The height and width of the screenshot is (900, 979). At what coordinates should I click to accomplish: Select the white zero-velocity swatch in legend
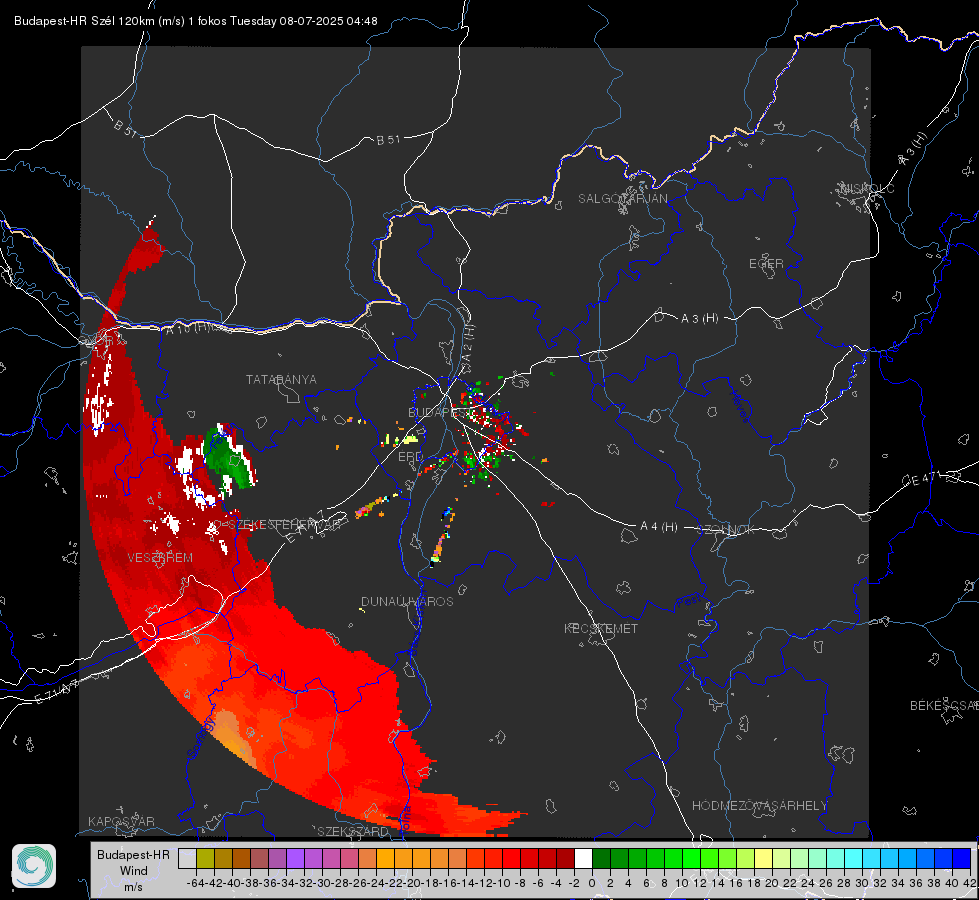pos(583,859)
